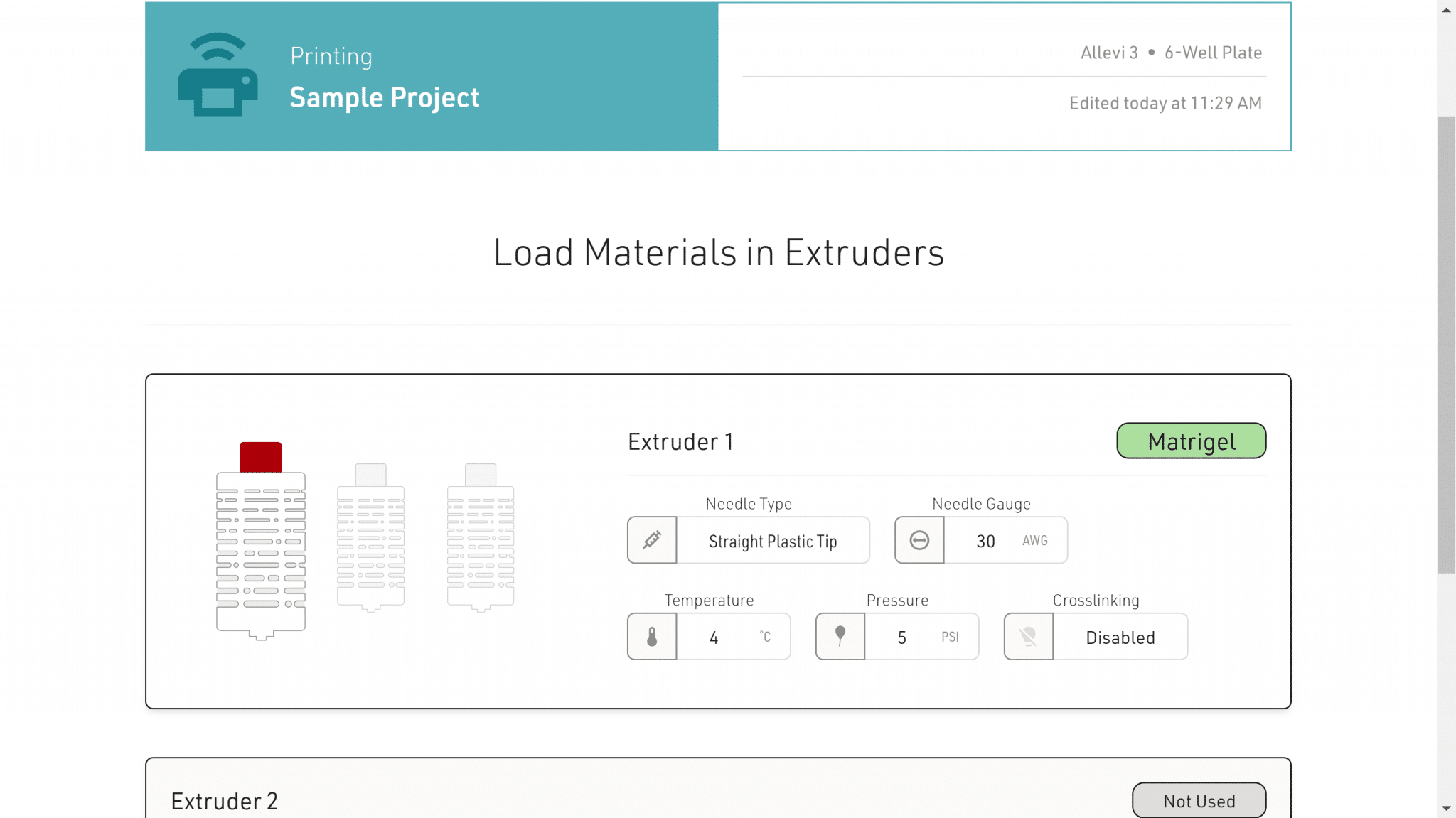
Task: Click the Crosslinking label
Action: click(1096, 601)
